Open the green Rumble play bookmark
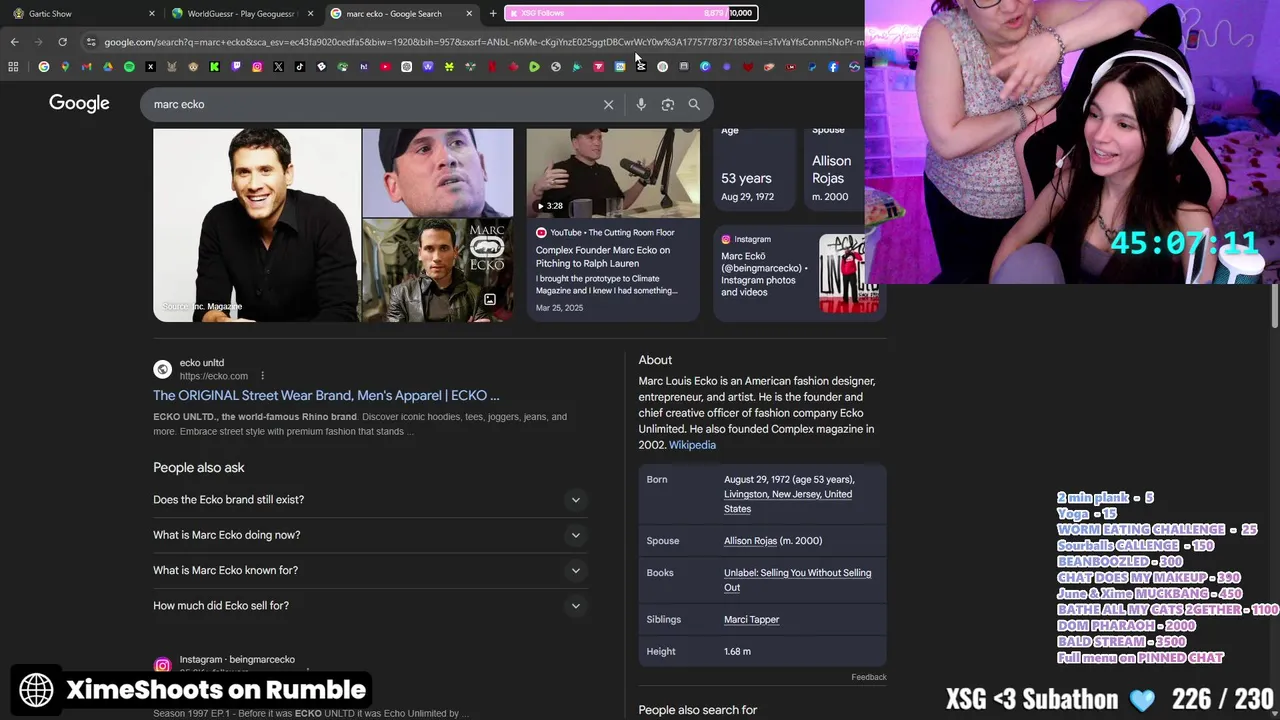The height and width of the screenshot is (720, 1280). [x=534, y=67]
